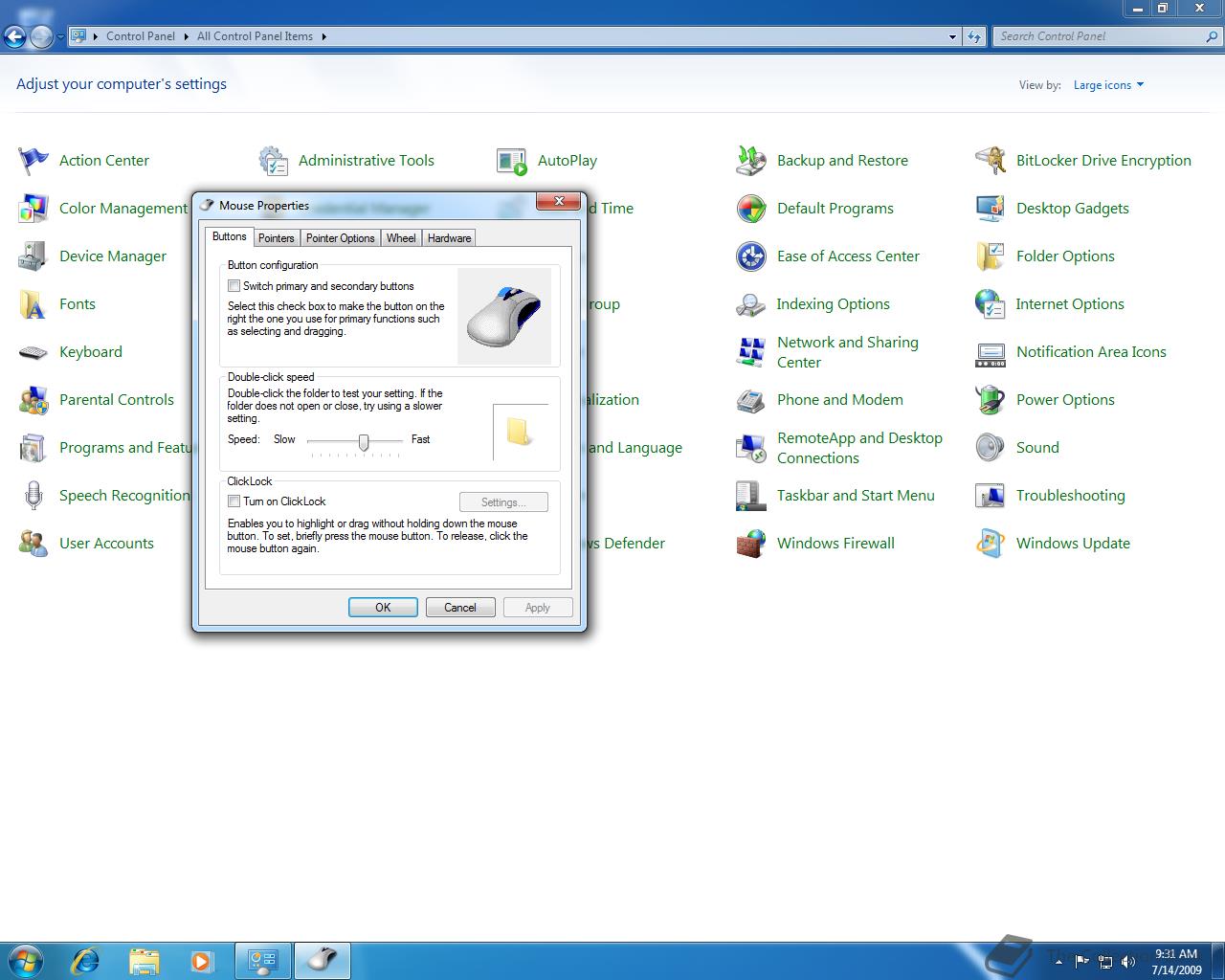Viewport: 1225px width, 980px height.
Task: Click Cancel in Mouse Properties
Action: pyautogui.click(x=459, y=608)
